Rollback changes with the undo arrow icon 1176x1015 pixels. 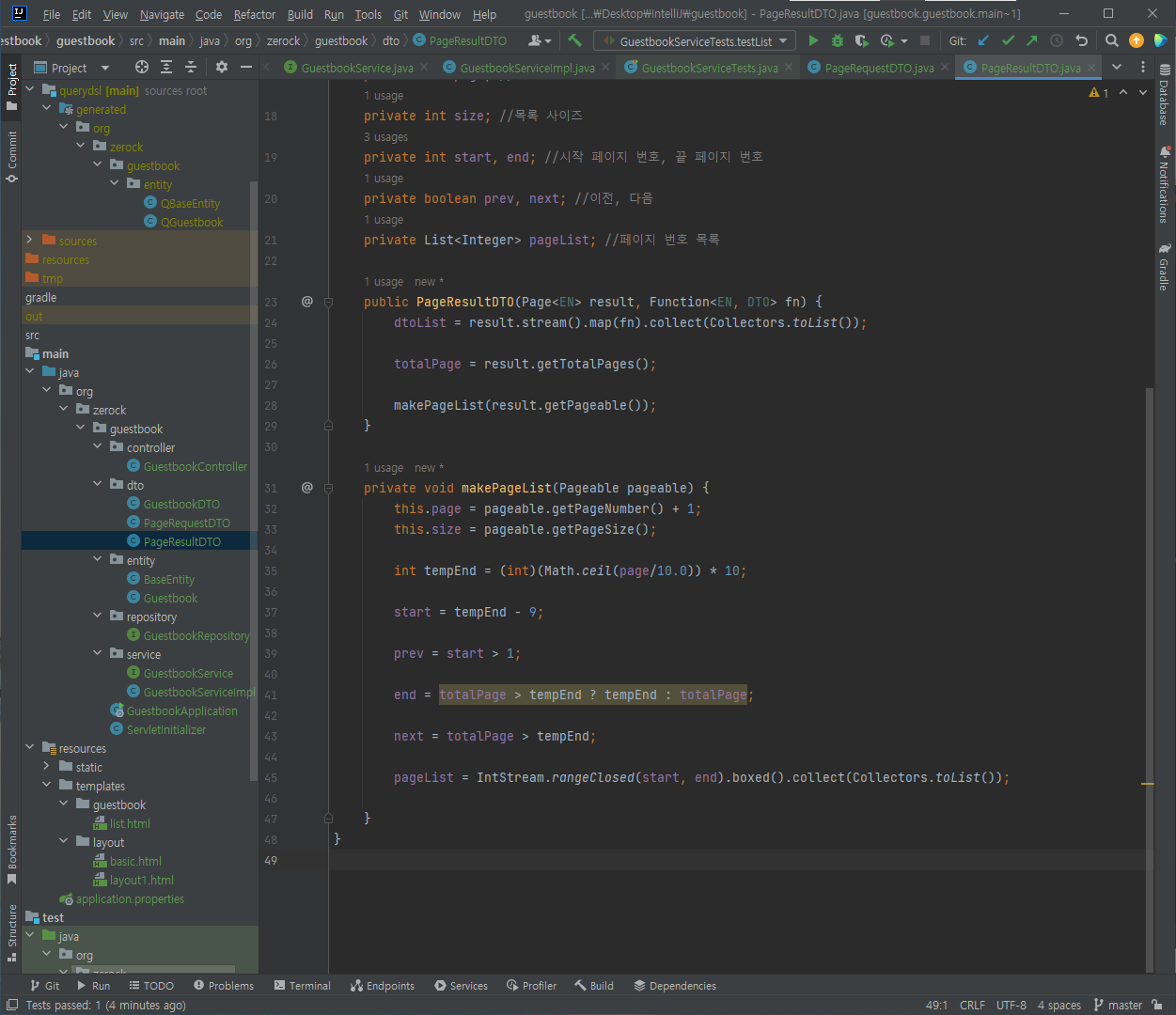pos(1081,40)
